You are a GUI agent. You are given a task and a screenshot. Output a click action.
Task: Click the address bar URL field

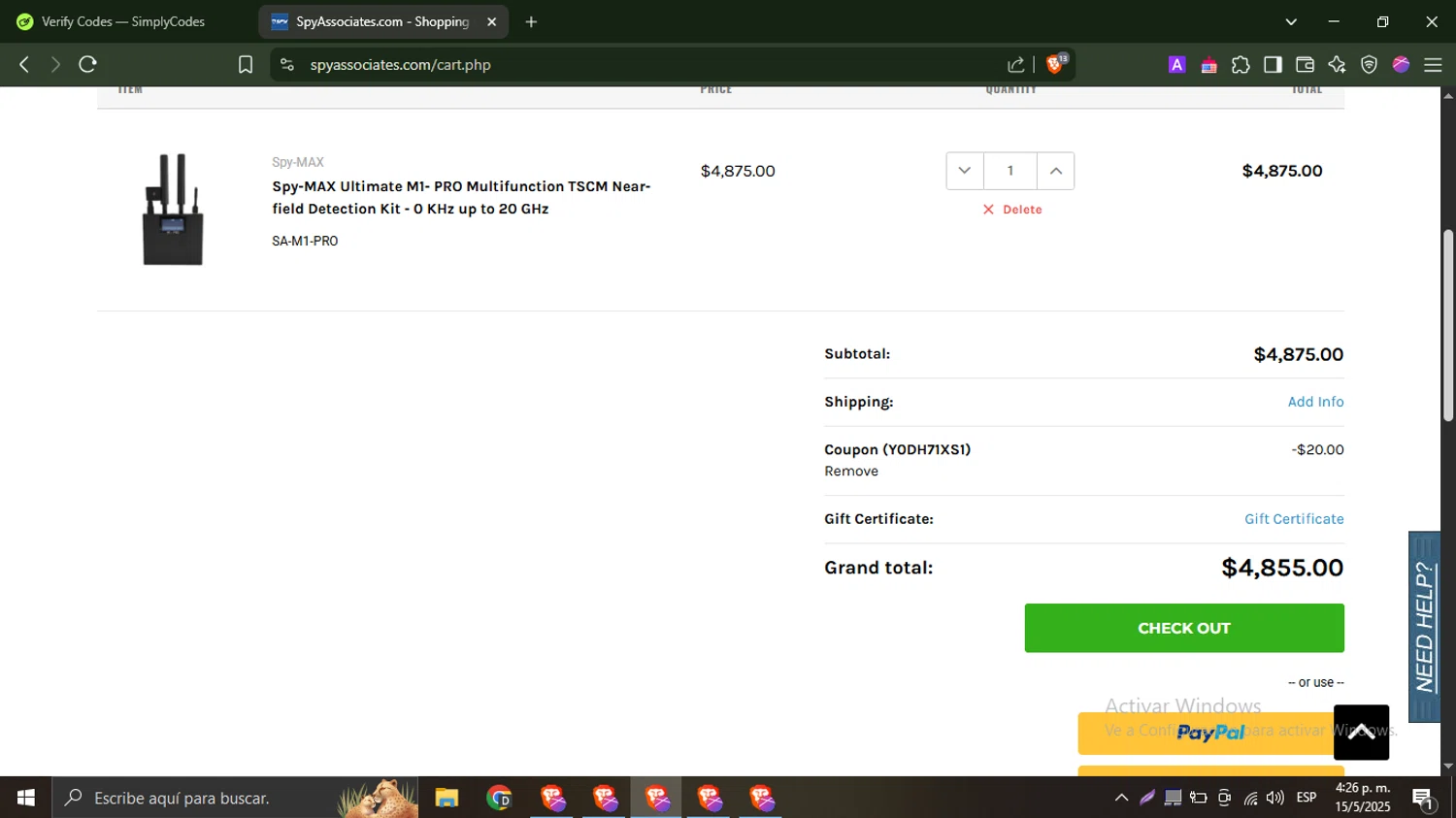641,65
